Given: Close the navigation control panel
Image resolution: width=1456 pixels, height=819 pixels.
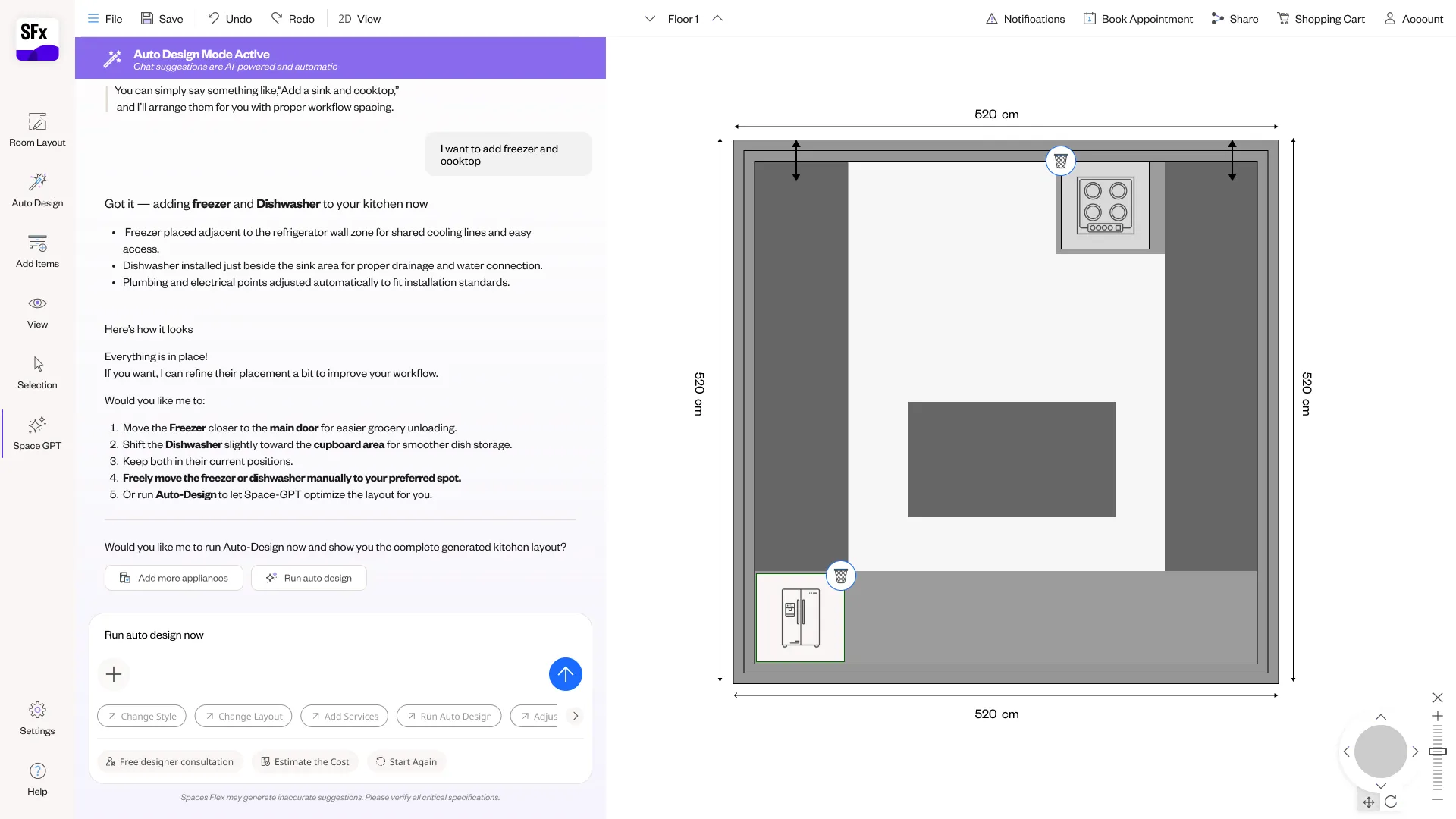Looking at the screenshot, I should 1438,698.
